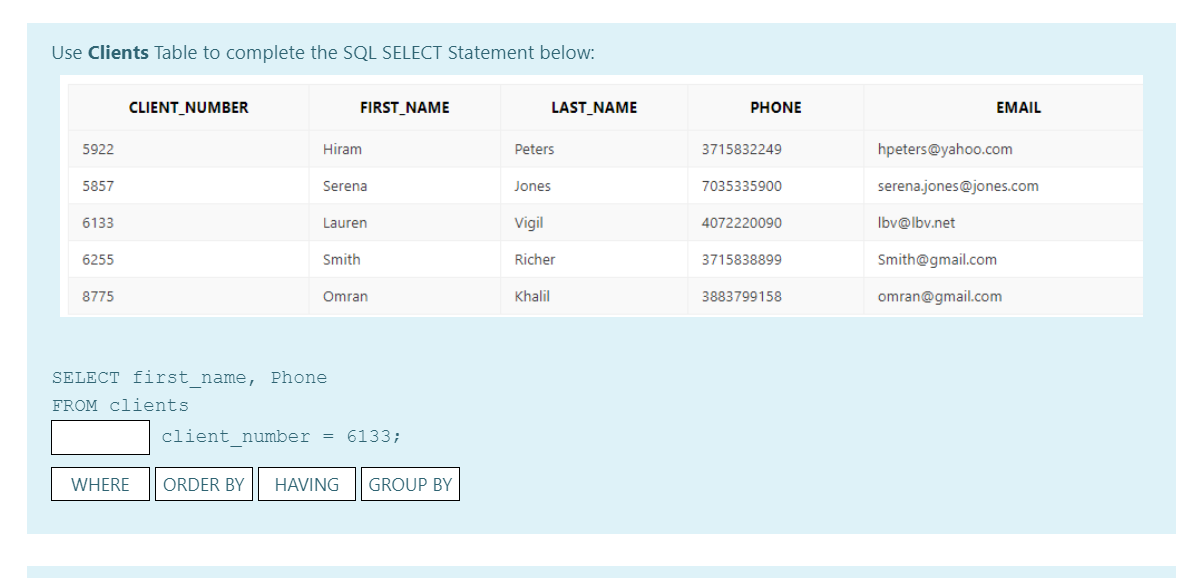Choose the HAVING answer button

[x=307, y=484]
